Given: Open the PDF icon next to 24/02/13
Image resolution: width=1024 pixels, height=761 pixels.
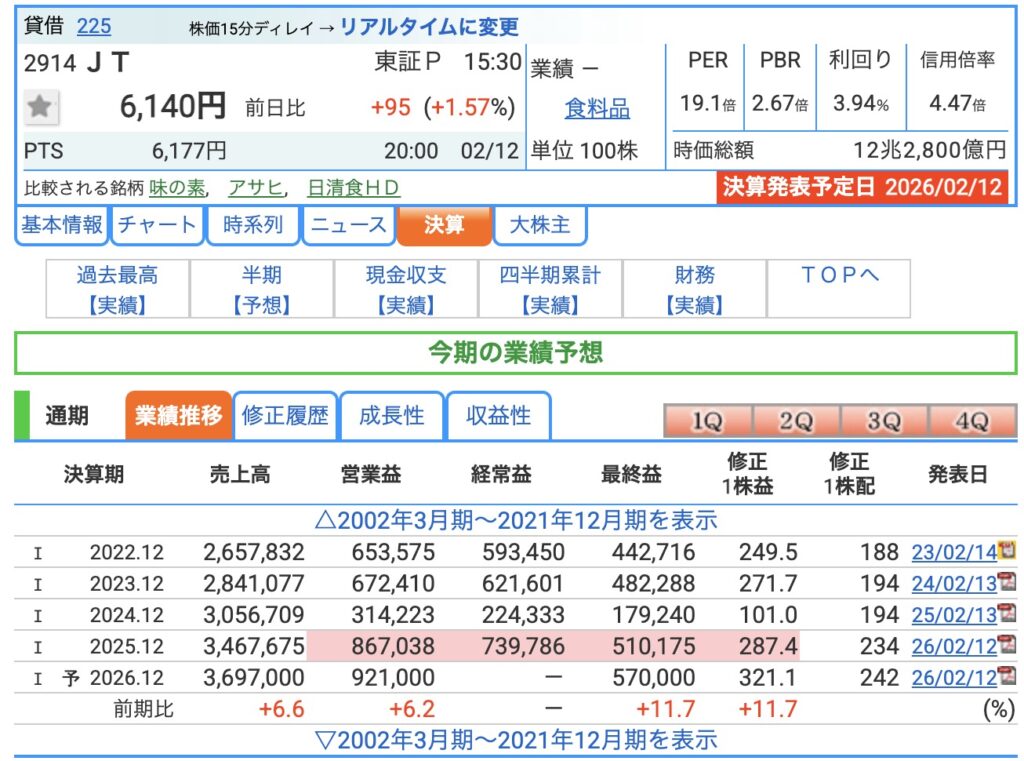Looking at the screenshot, I should click(x=1007, y=582).
